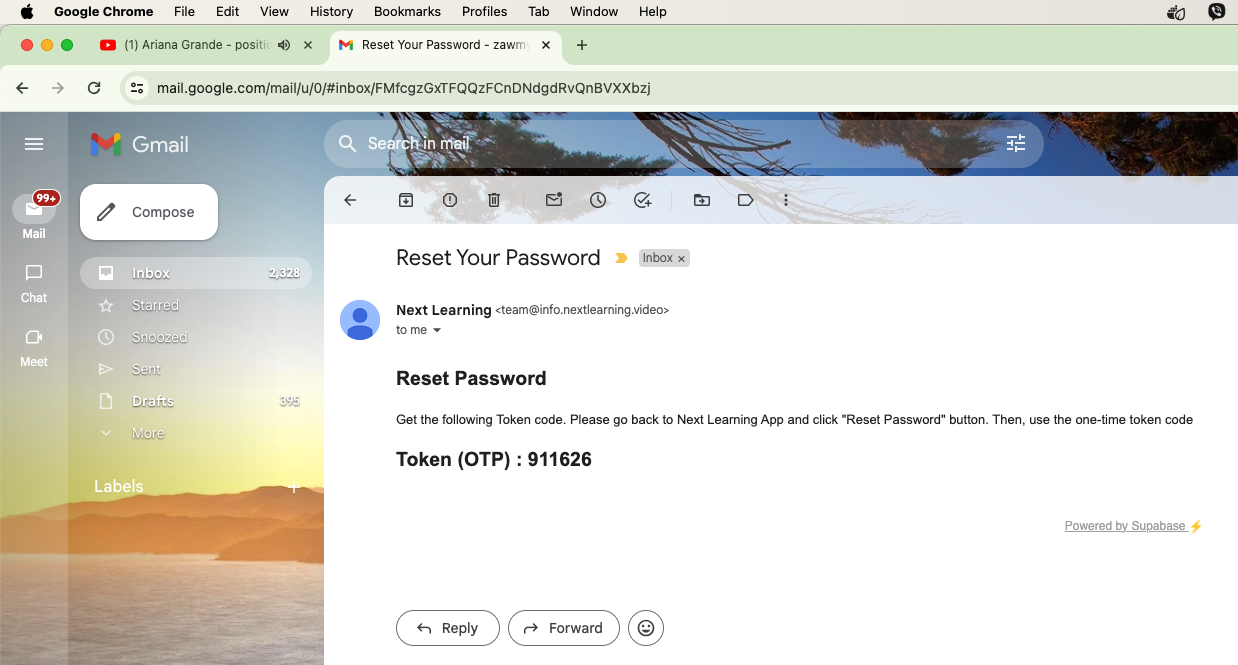
Task: Move email using the Move to icon
Action: [x=702, y=200]
